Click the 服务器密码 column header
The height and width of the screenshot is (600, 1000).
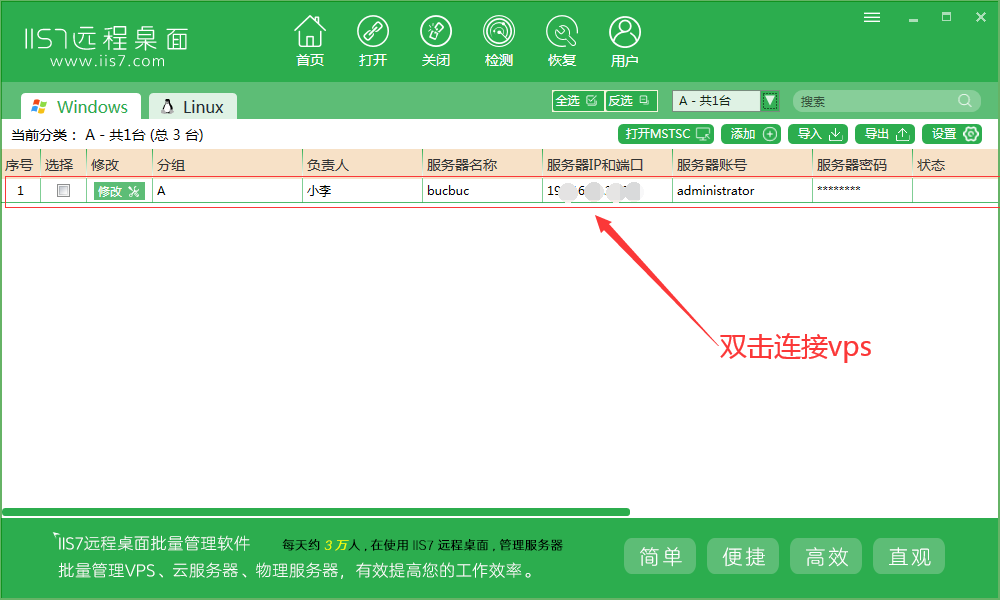(x=862, y=165)
